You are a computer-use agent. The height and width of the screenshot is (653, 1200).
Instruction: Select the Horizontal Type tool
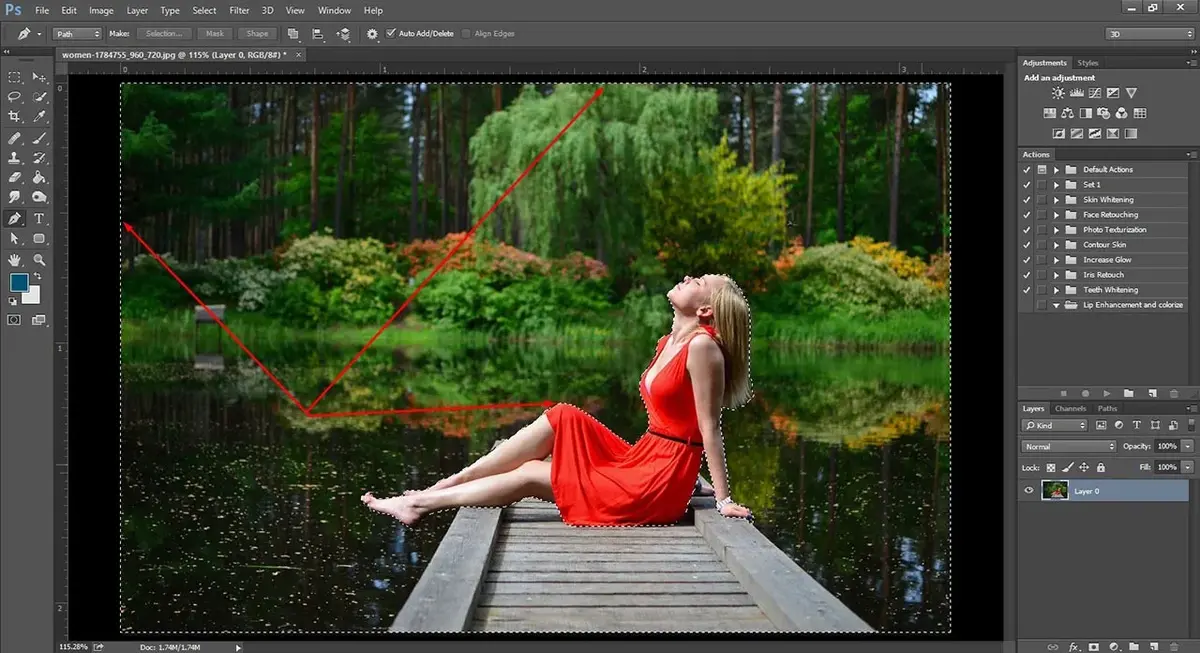[40, 218]
